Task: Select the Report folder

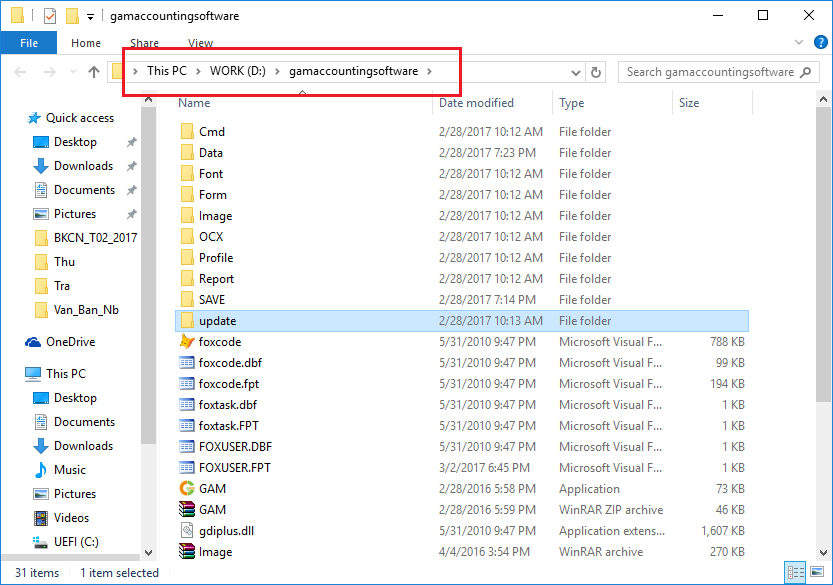Action: (216, 278)
